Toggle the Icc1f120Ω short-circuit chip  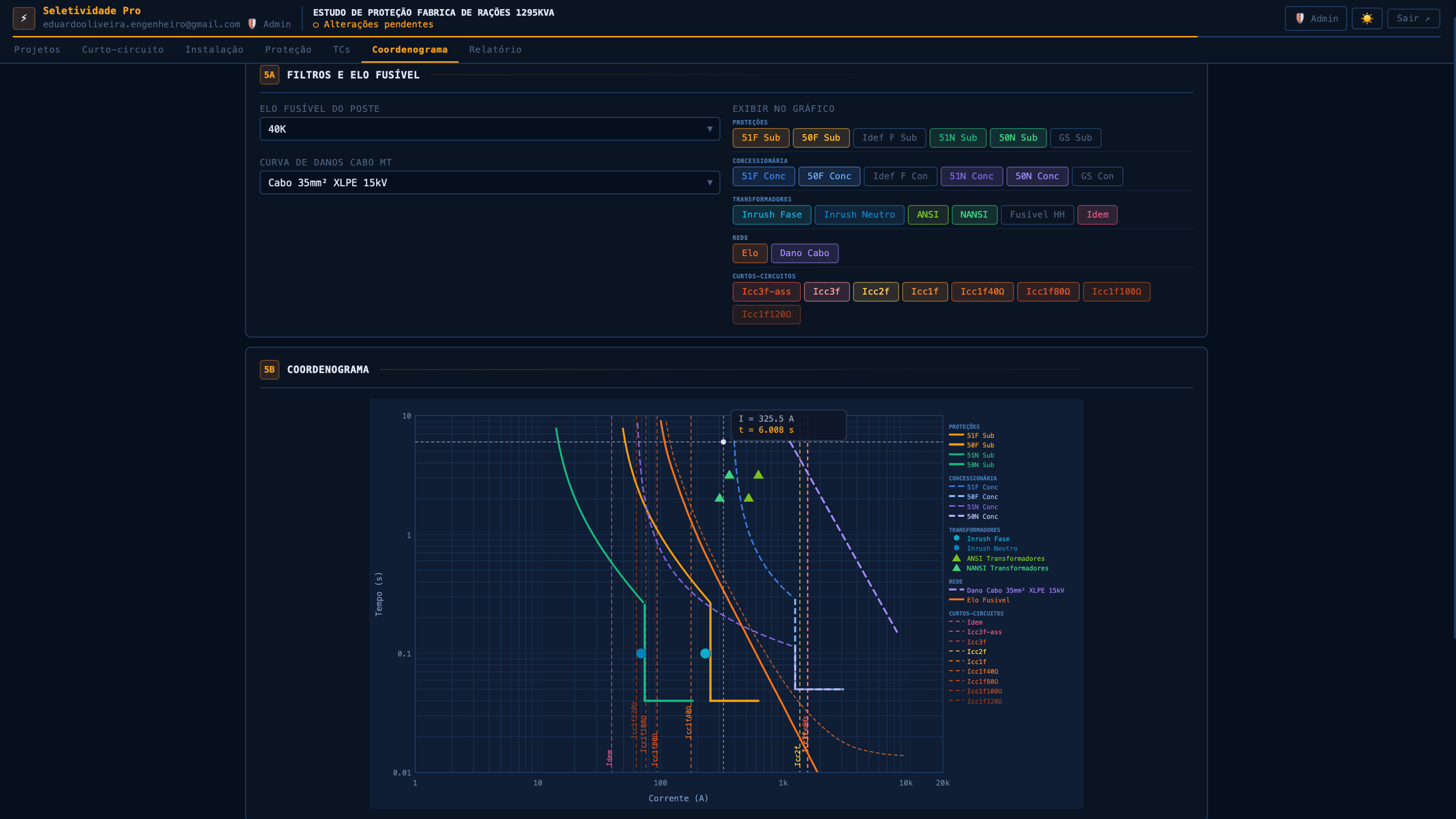click(766, 314)
